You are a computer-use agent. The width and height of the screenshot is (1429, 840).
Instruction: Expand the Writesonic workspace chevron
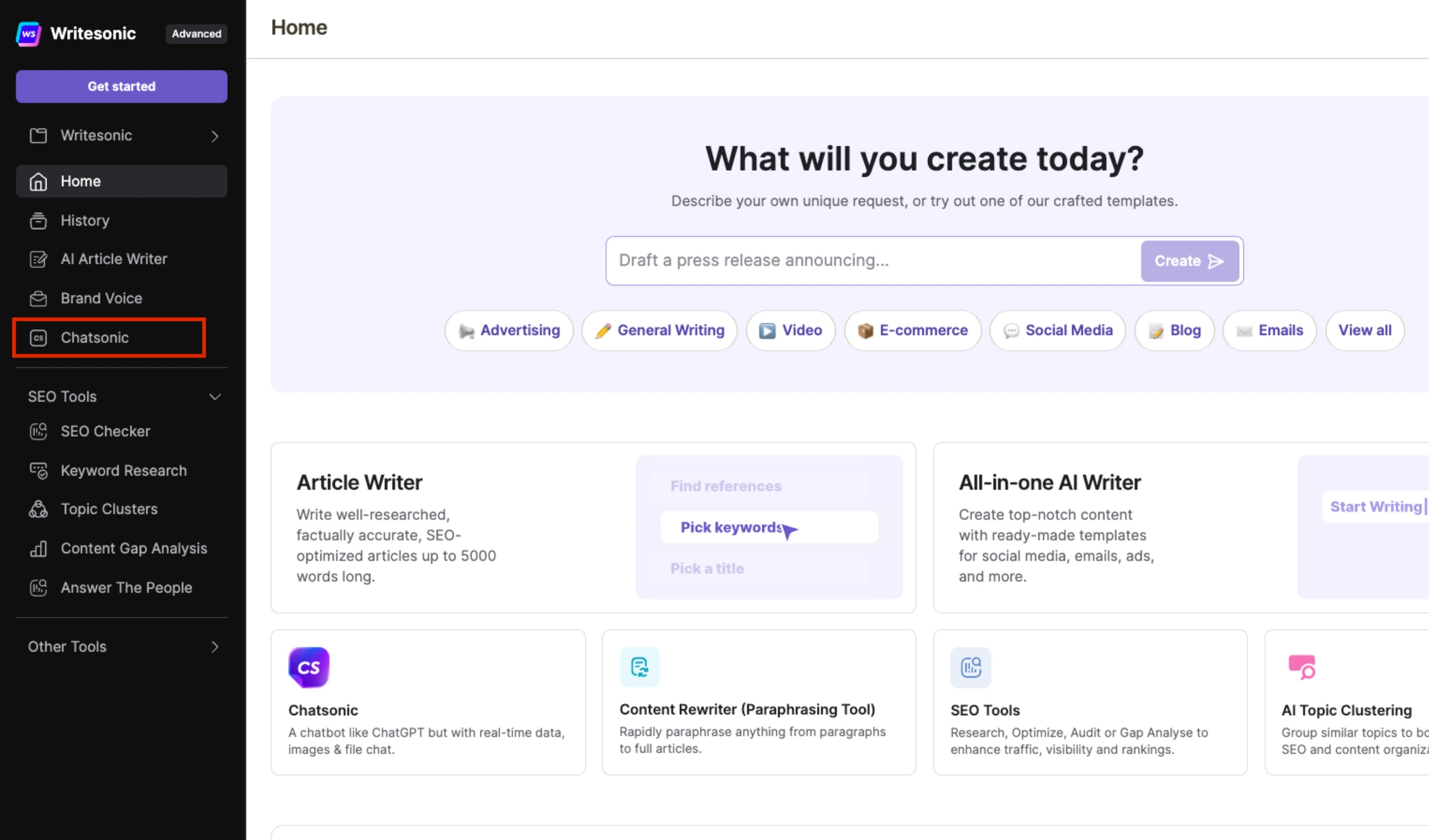[x=215, y=136]
